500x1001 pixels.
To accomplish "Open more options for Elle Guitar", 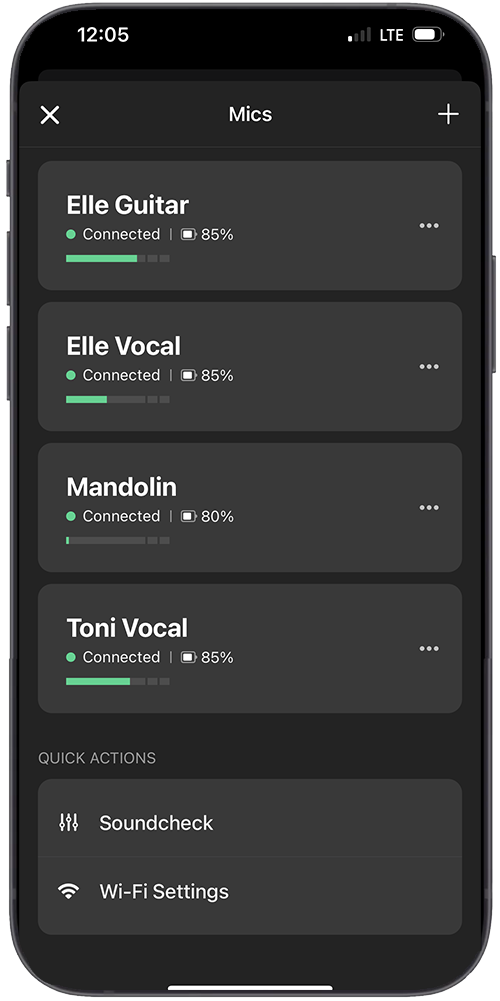I will point(429,225).
